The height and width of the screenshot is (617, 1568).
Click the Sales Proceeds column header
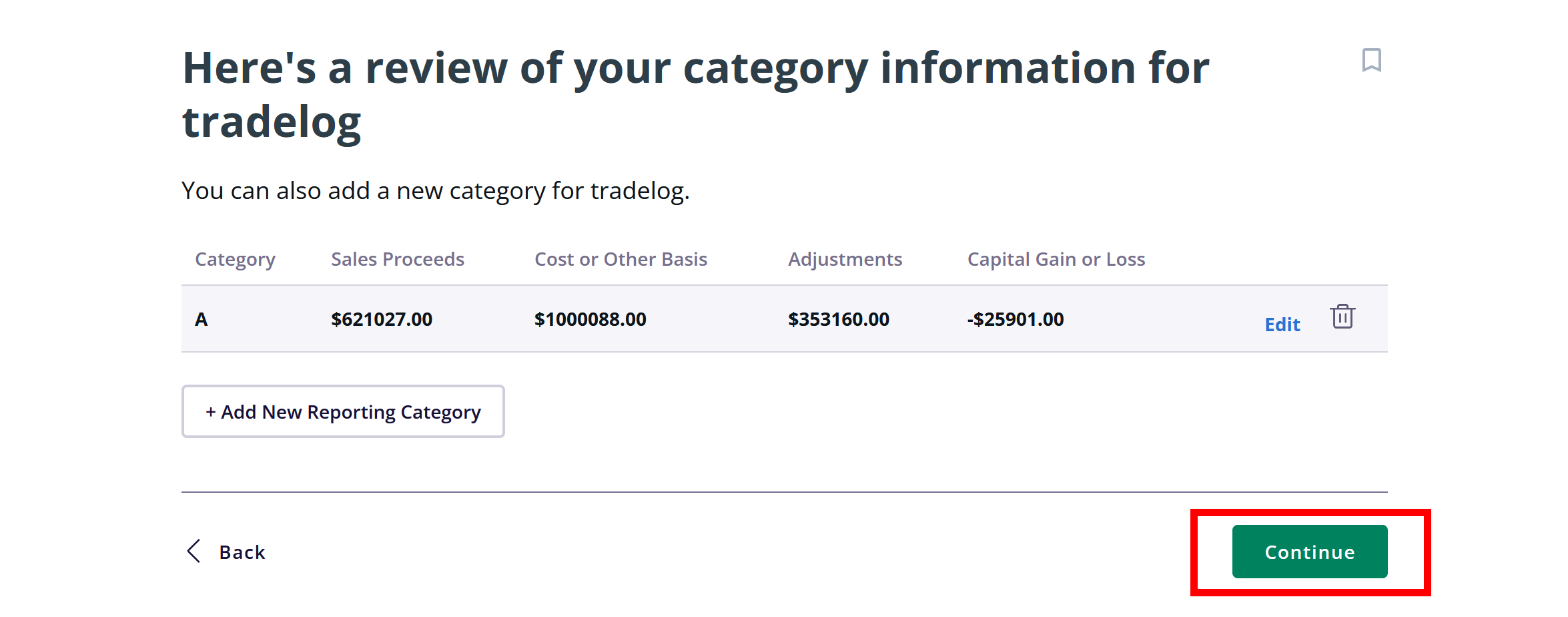398,259
